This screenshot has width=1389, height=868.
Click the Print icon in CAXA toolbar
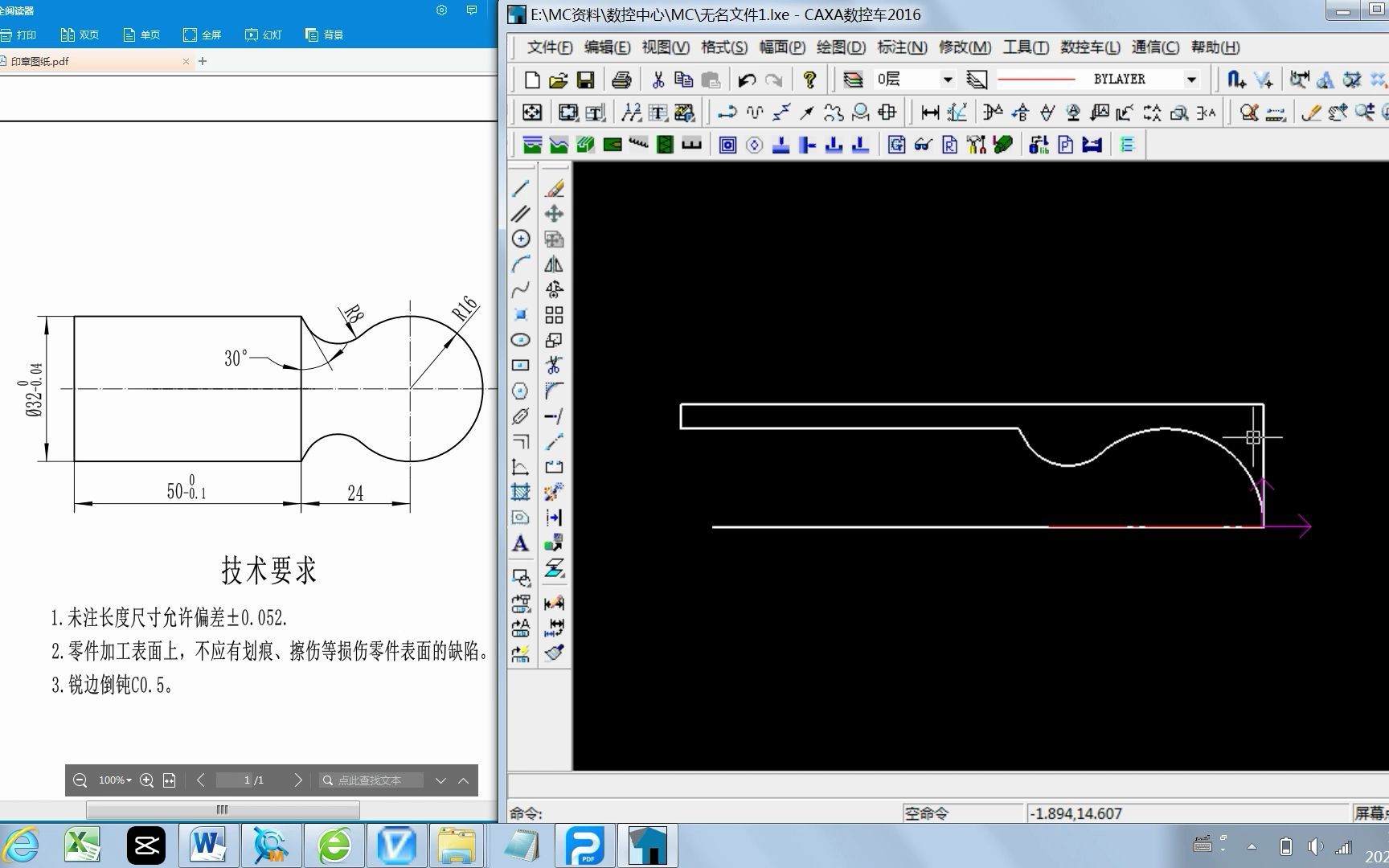click(621, 80)
